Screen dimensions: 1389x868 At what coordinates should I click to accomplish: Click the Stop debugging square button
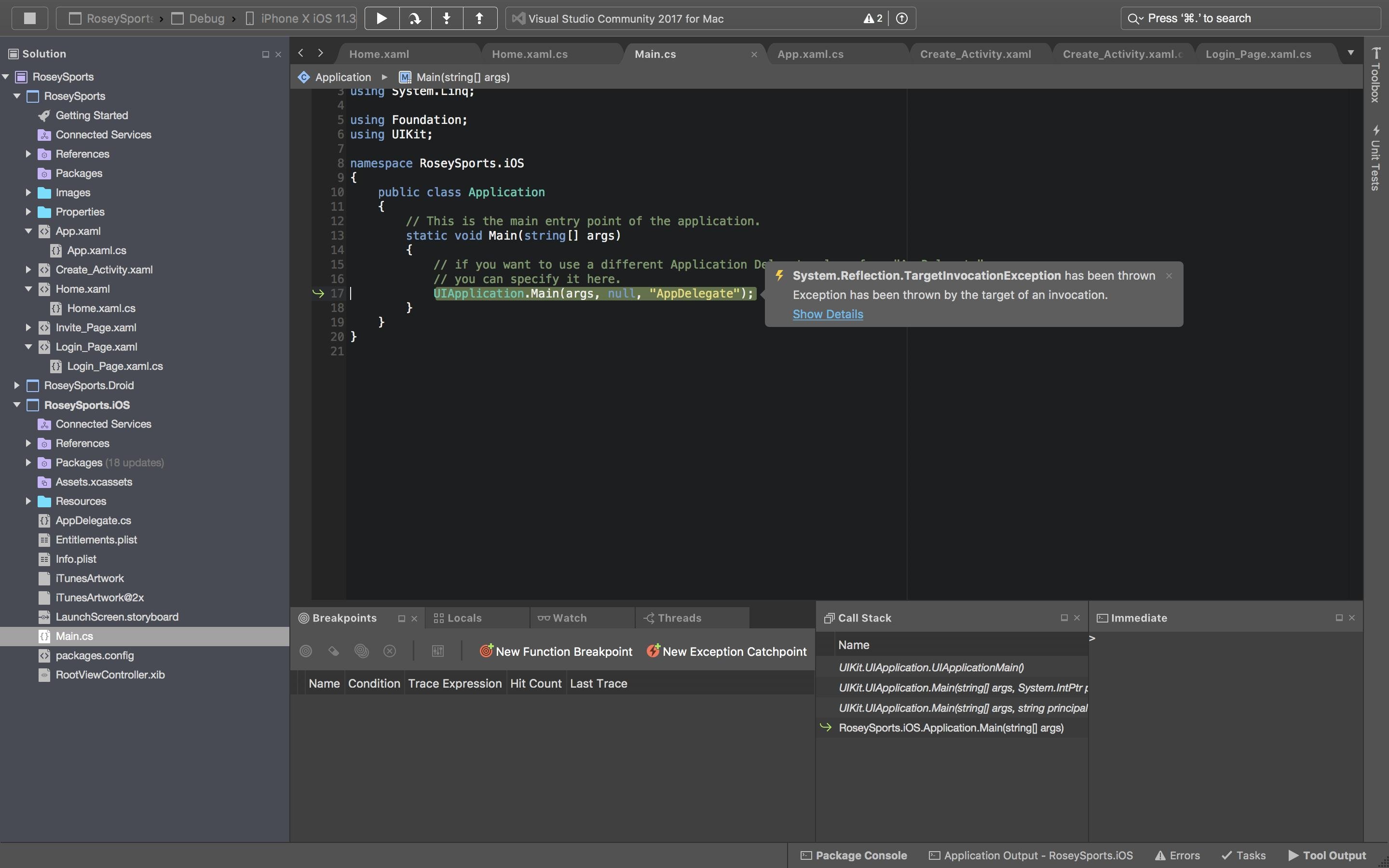tap(30, 18)
